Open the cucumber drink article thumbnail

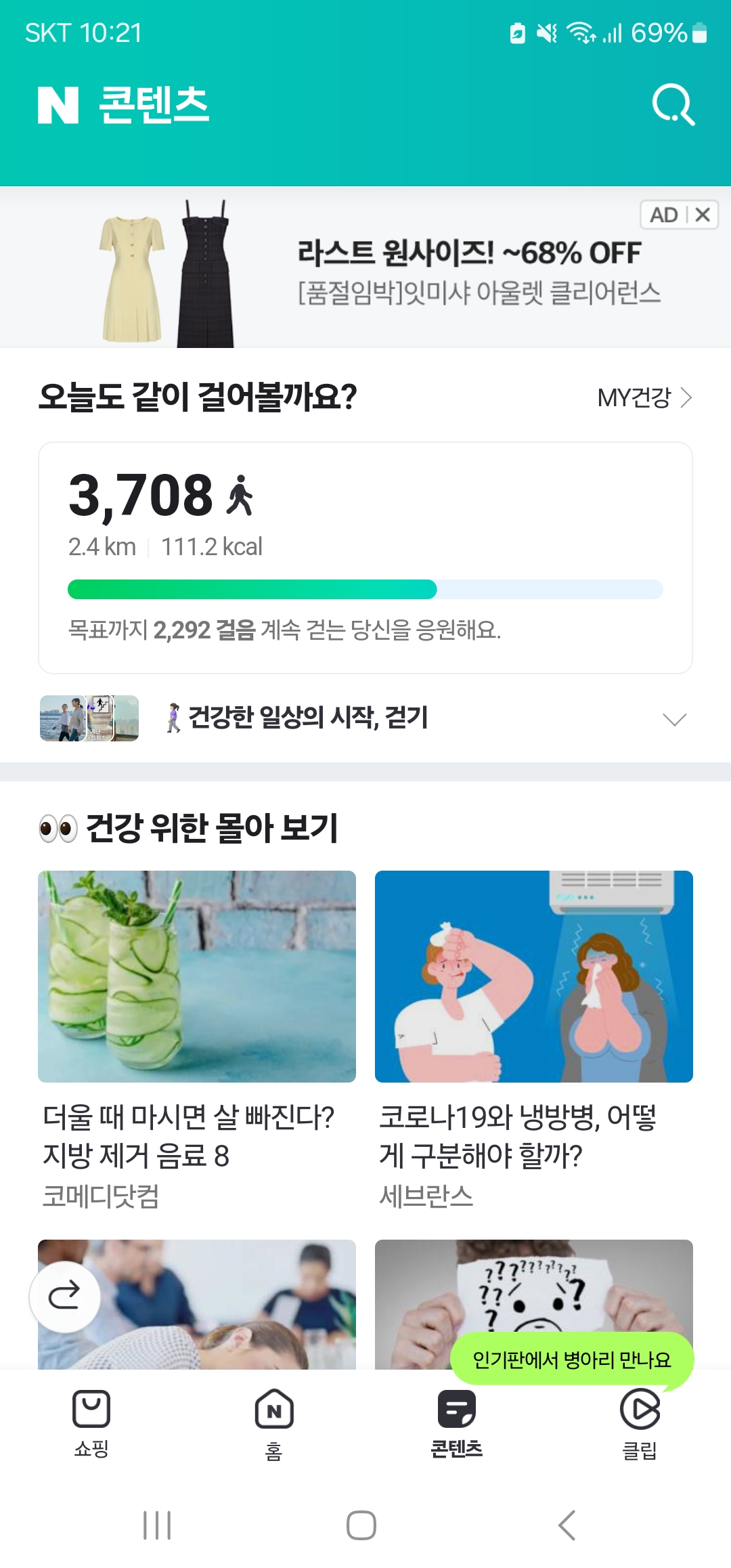click(197, 976)
